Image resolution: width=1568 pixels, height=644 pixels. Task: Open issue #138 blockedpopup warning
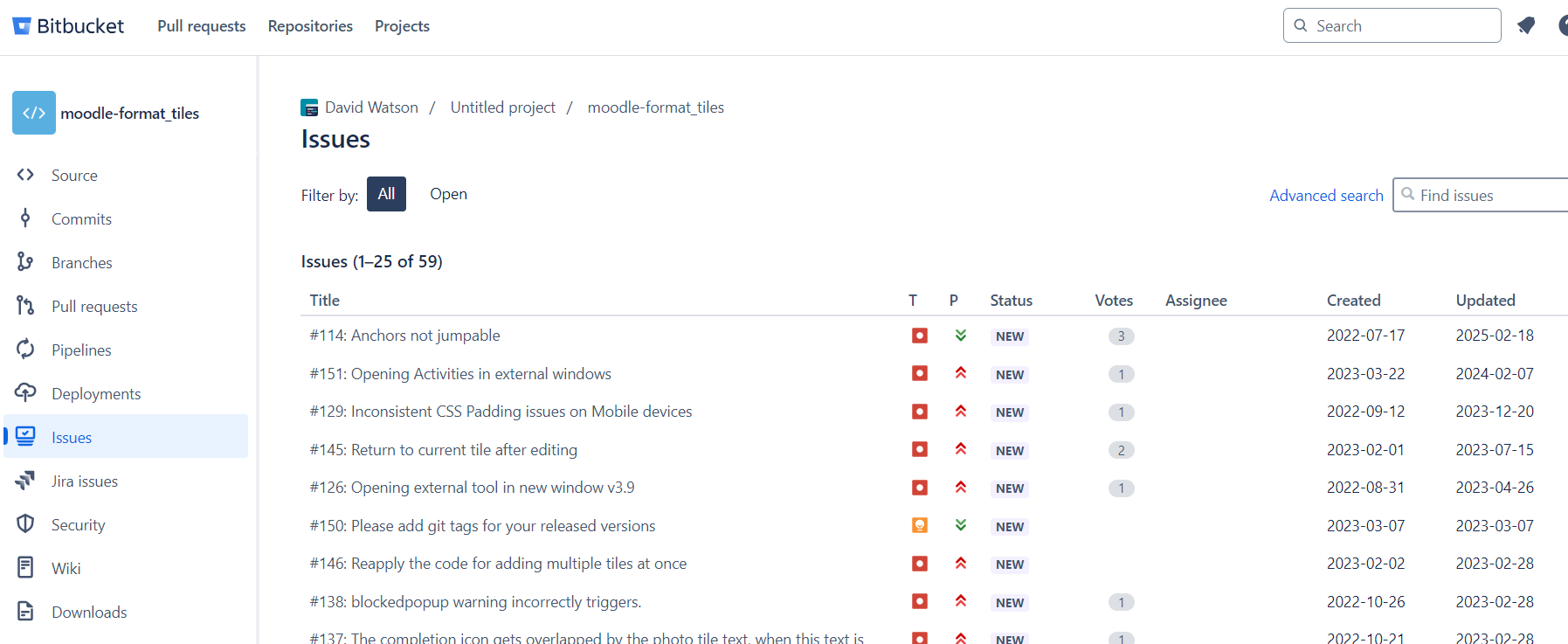476,602
